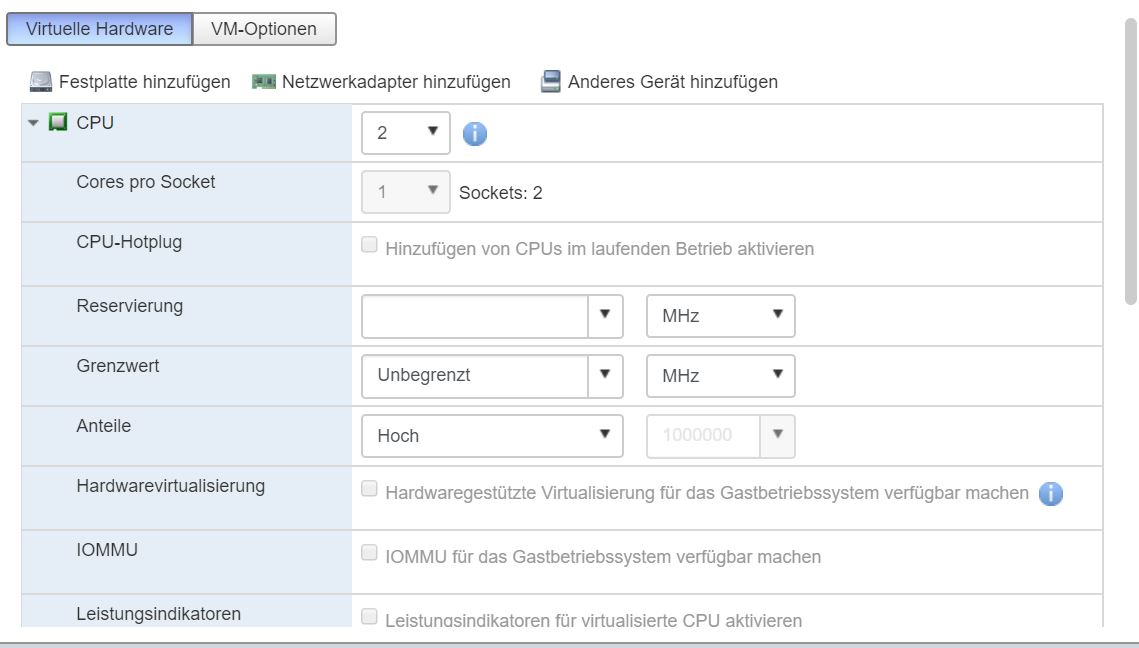Image resolution: width=1139 pixels, height=648 pixels.
Task: Click the info icon beside Hardwarevirtualisierung option
Action: (1050, 494)
